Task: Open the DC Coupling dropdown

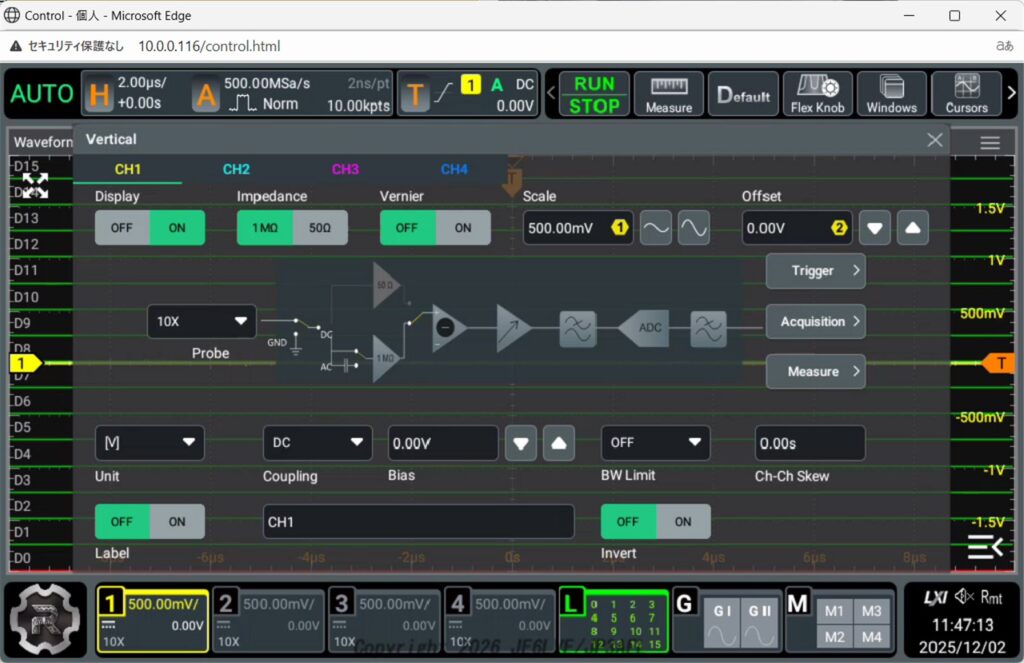Action: [317, 443]
